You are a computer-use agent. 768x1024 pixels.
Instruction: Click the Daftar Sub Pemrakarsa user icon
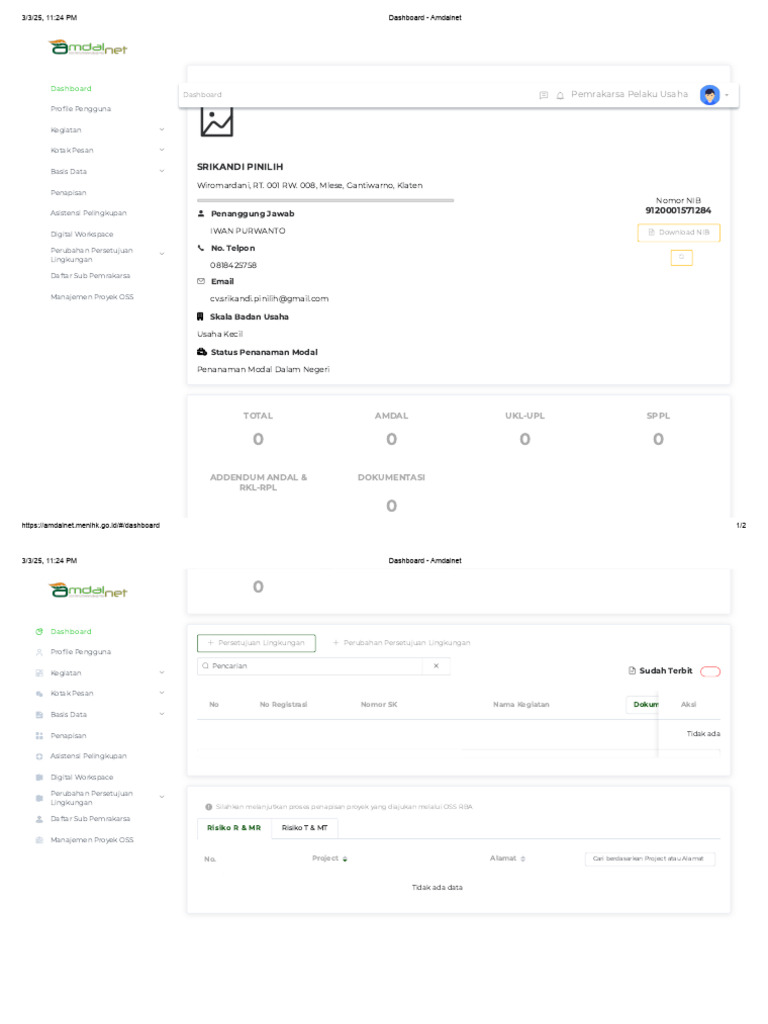39,819
